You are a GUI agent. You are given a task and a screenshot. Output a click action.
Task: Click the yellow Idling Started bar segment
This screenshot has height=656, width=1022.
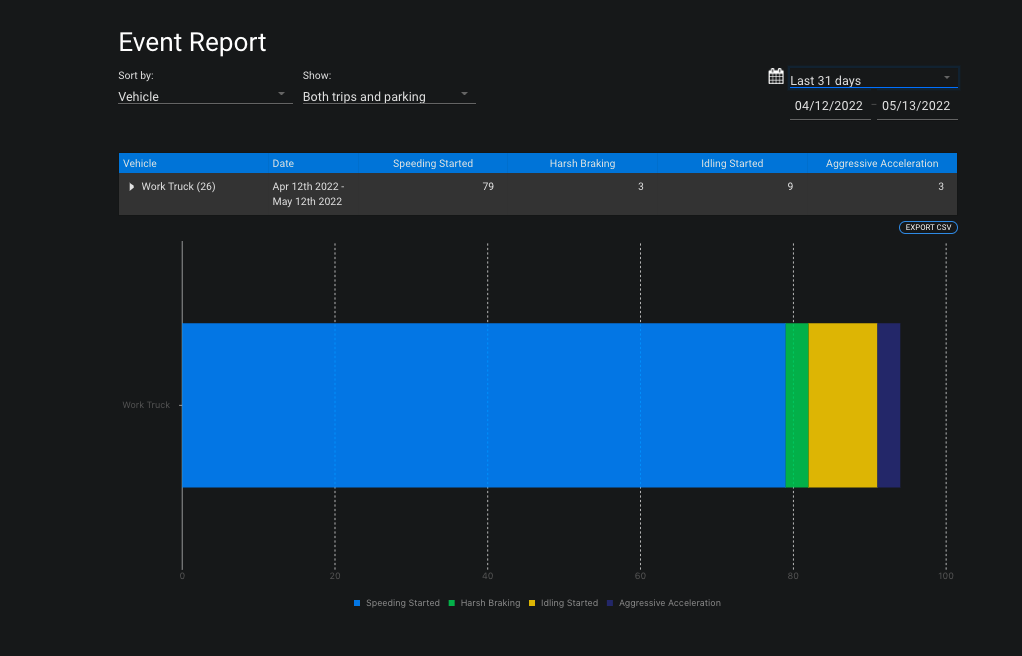click(x=842, y=405)
